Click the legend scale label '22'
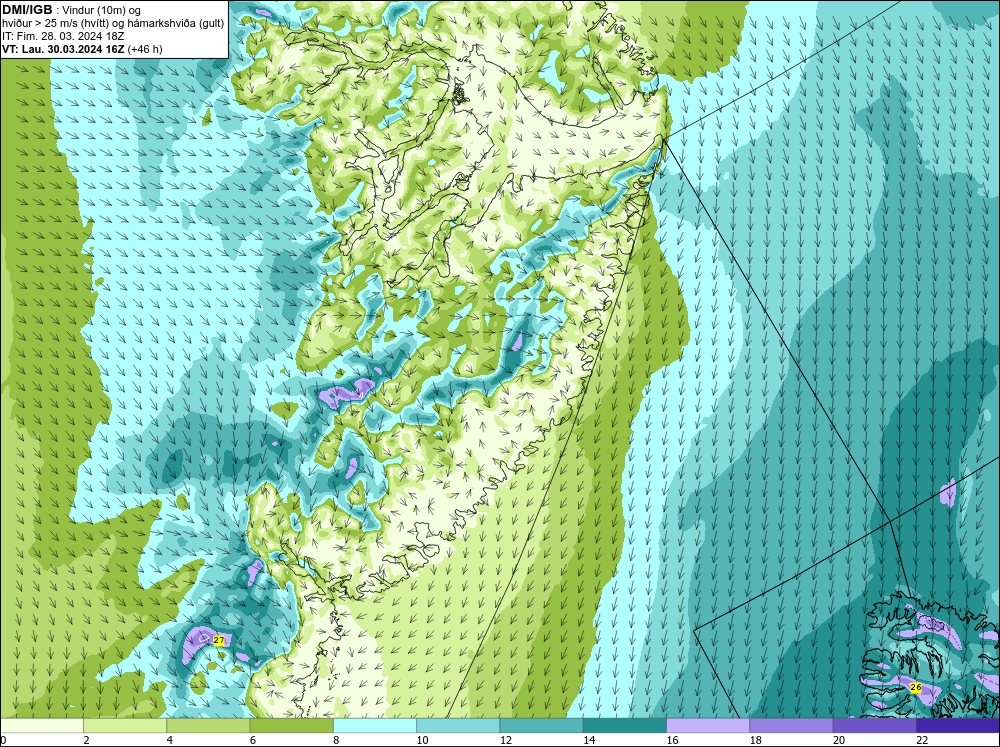Viewport: 1000px width, 747px height. pos(921,740)
